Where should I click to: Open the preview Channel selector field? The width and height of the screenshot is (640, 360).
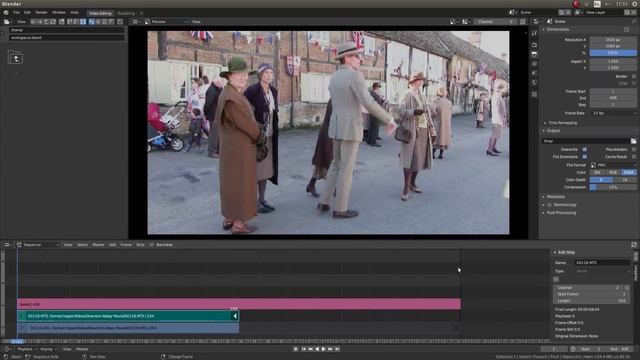[496, 22]
